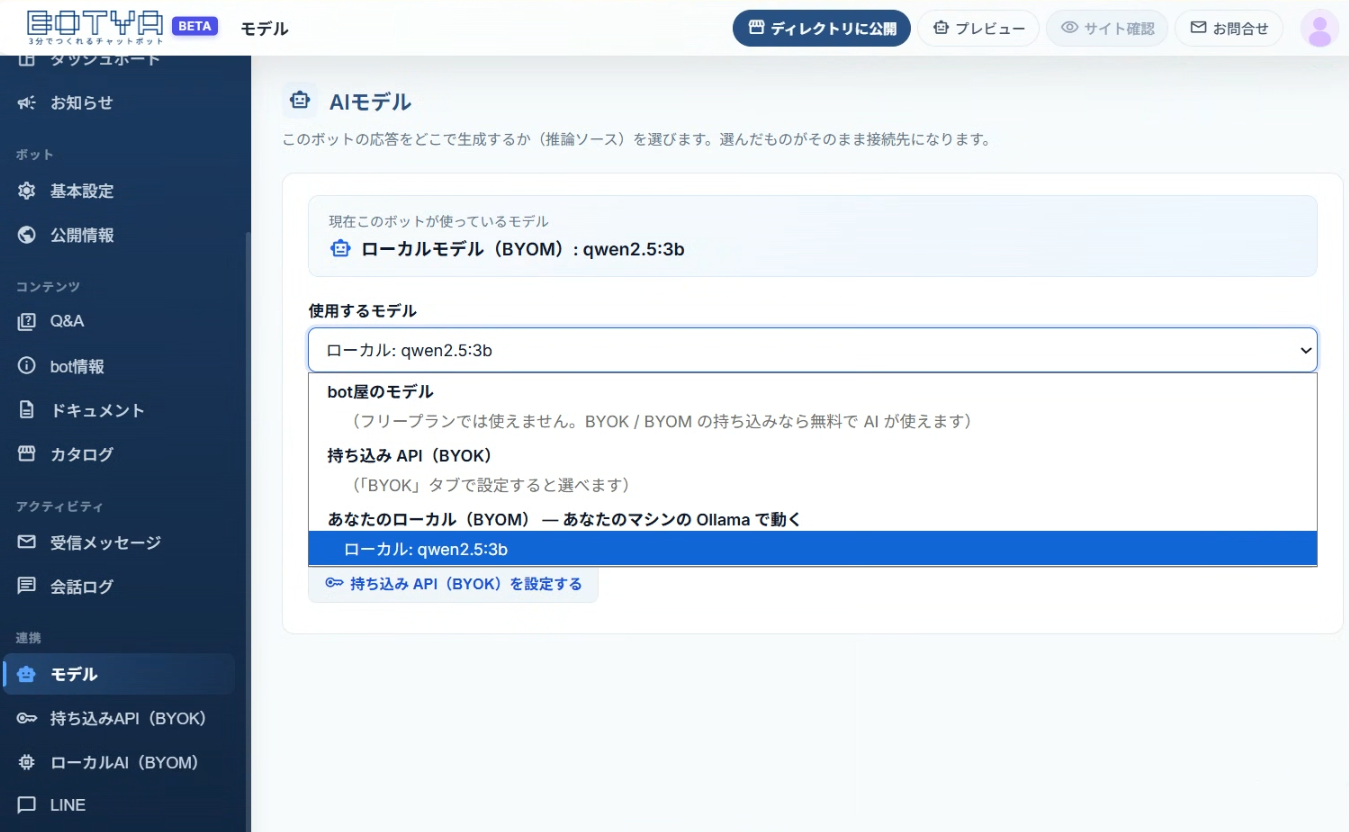Click あなたのローカル（BYOM） group heading

click(564, 519)
